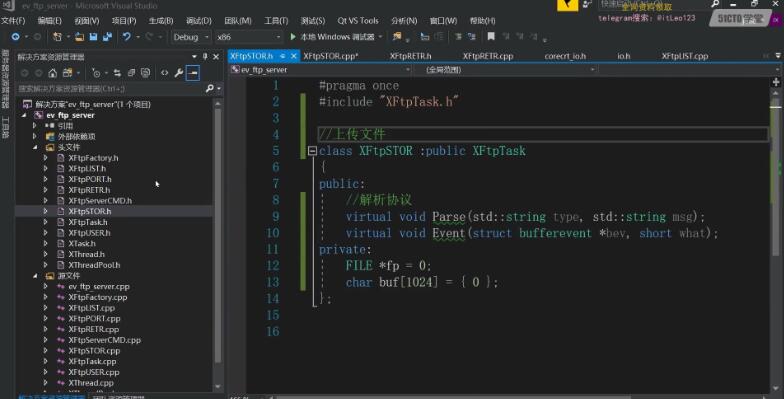Toggle pending changes filter in Solution Explorer
Screen dimensions: 784x399
[96, 73]
